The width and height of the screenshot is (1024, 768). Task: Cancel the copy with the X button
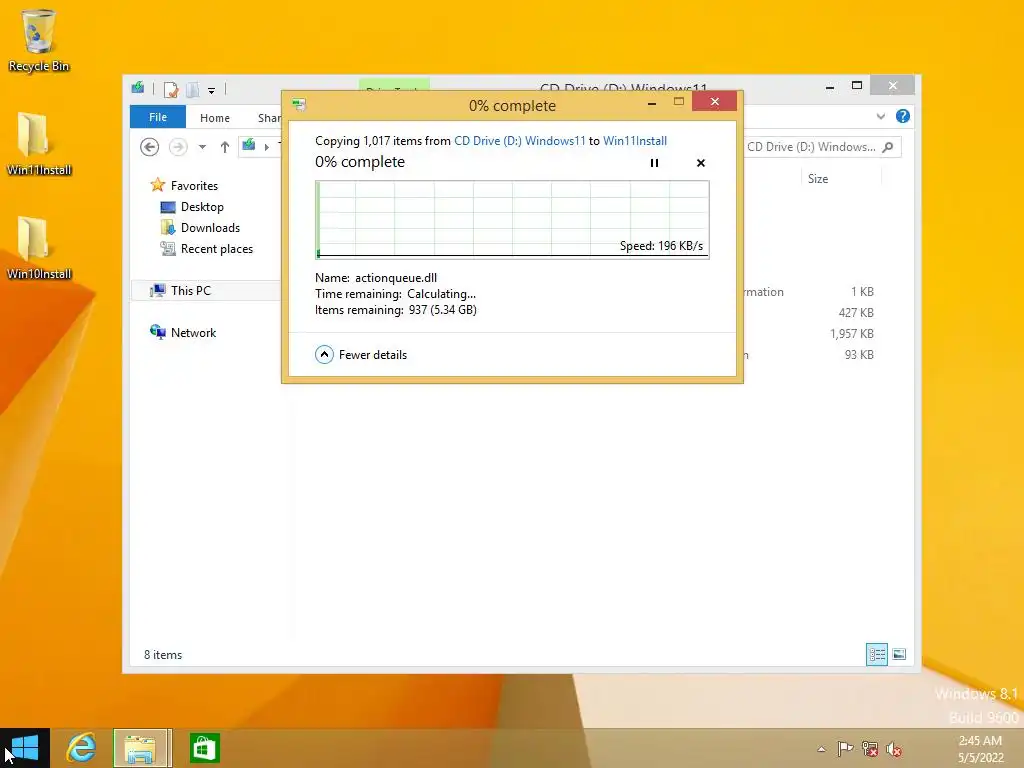click(701, 163)
